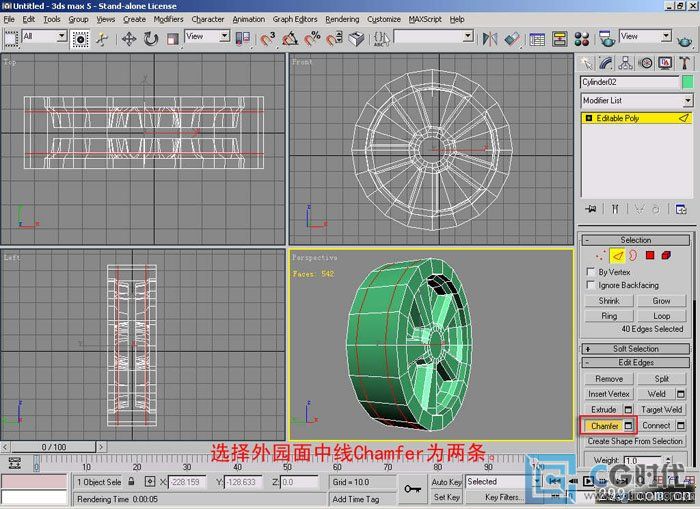Open the render type View dropdown
Image resolution: width=700 pixels, height=509 pixels.
click(667, 36)
